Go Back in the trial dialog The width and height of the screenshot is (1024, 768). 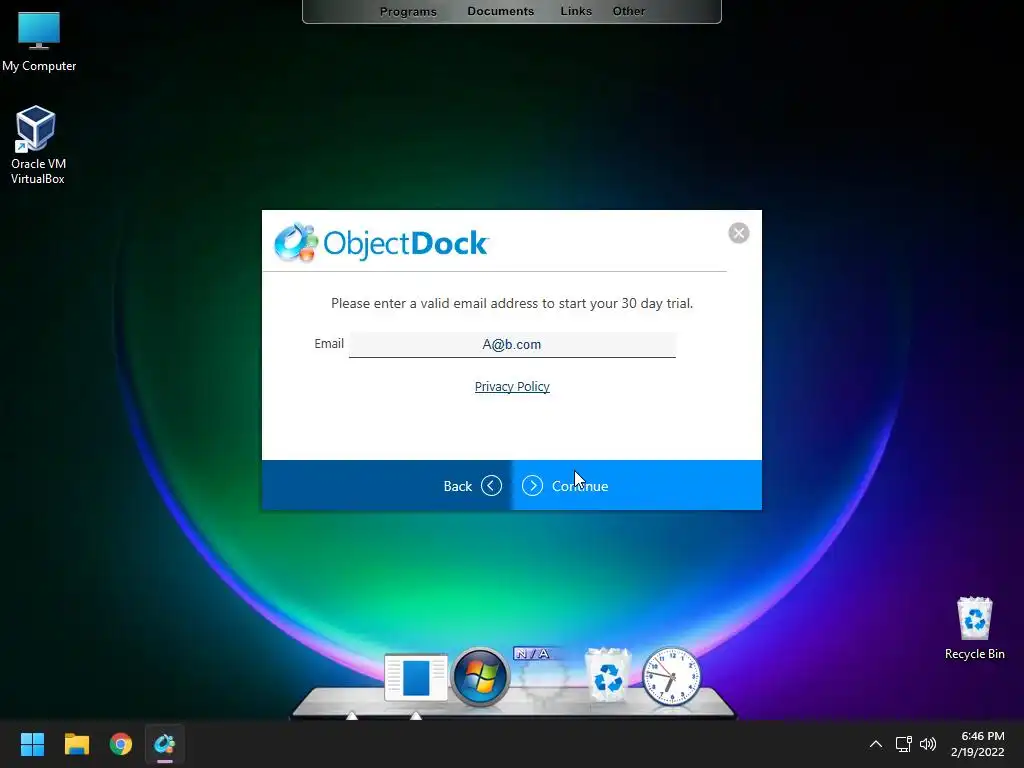[472, 486]
